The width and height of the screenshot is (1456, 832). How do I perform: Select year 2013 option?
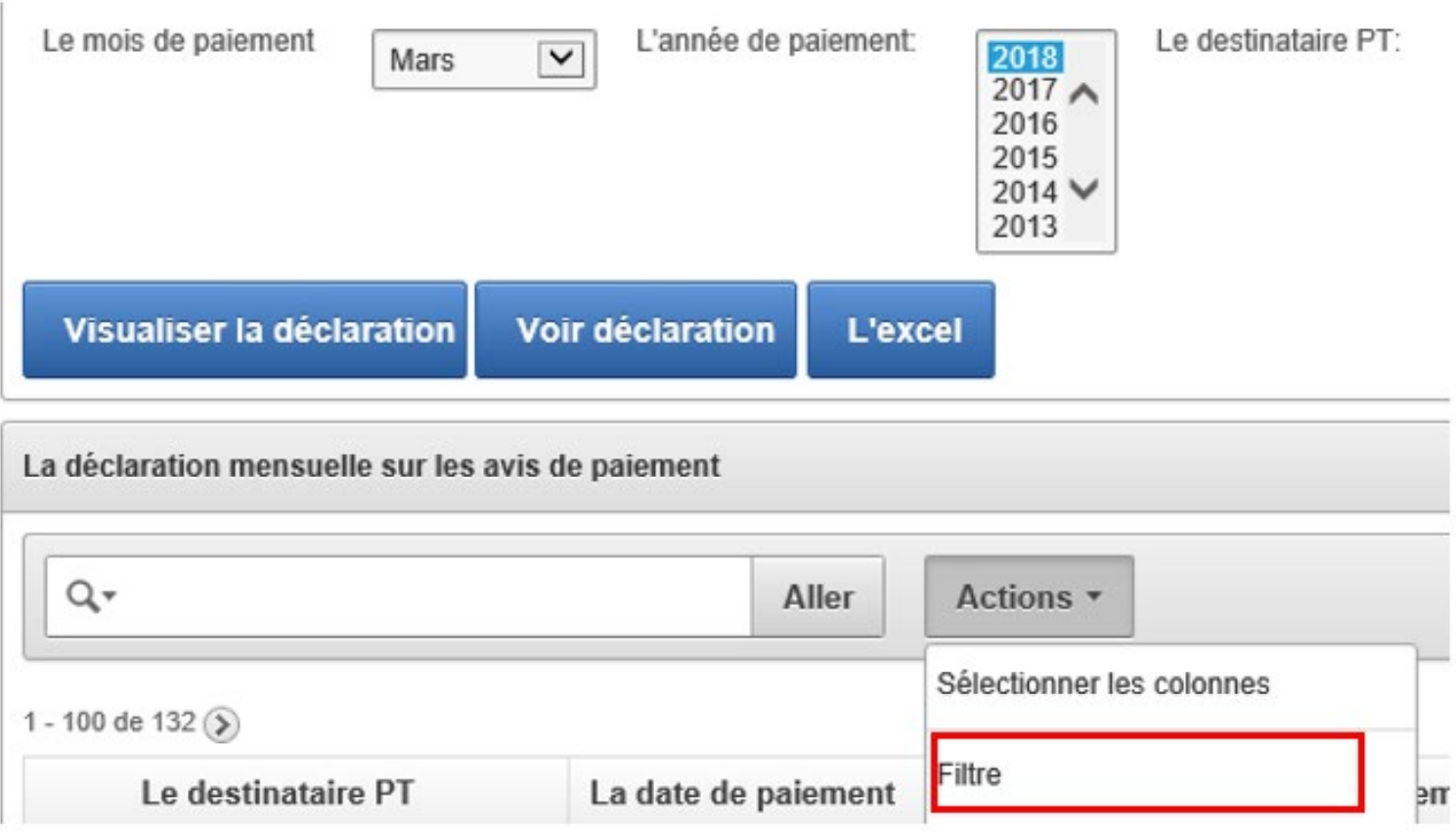pos(1024,227)
